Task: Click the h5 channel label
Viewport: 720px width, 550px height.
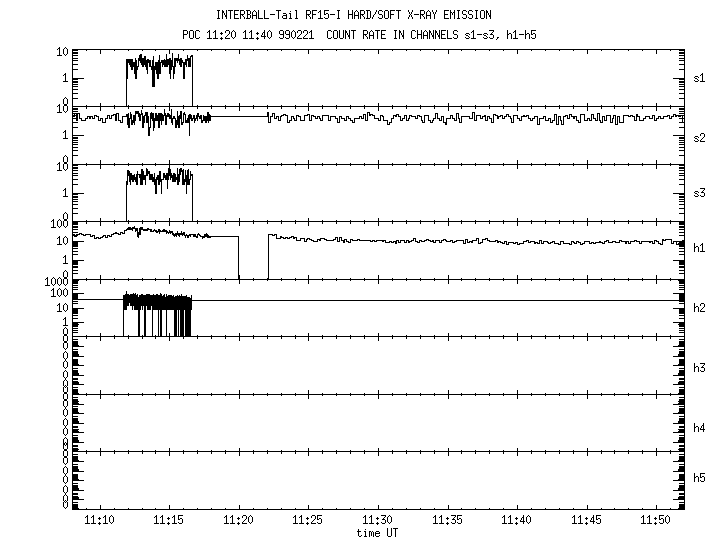Action: coord(700,478)
